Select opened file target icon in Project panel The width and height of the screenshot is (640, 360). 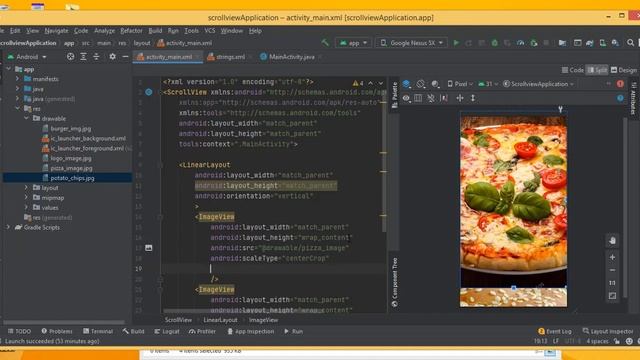[x=71, y=57]
